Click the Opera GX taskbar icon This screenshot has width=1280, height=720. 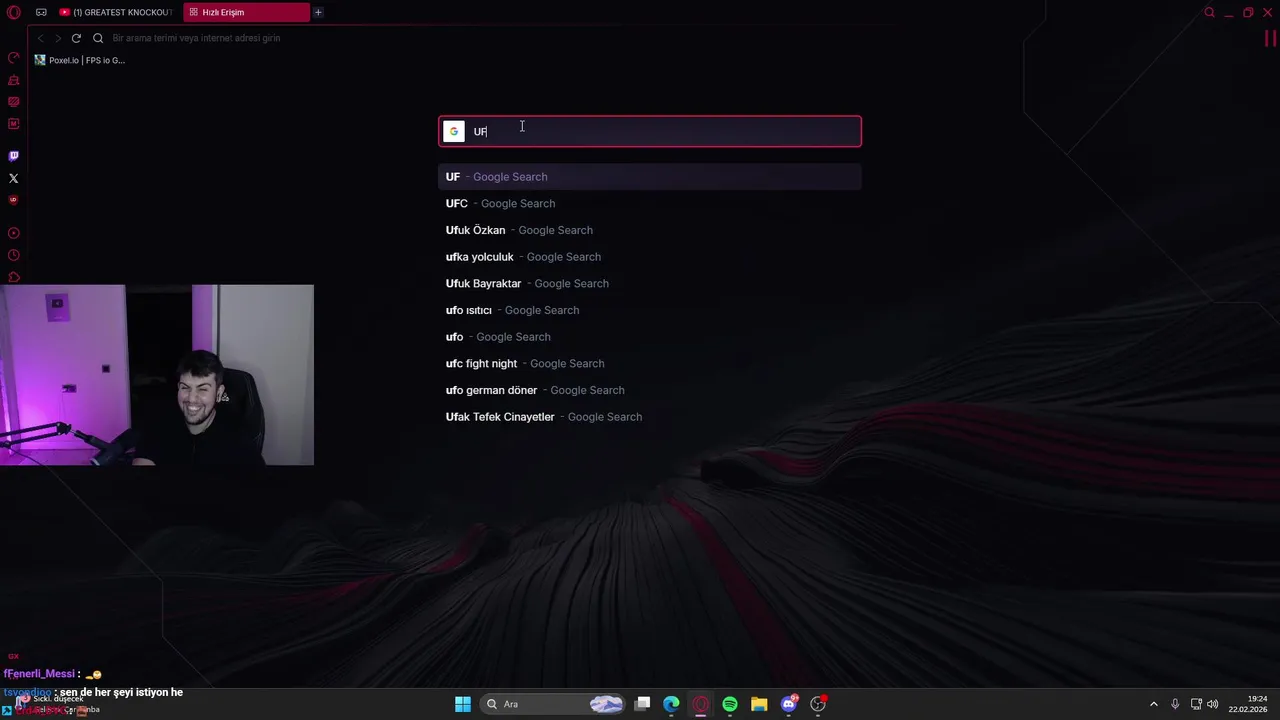pos(701,704)
